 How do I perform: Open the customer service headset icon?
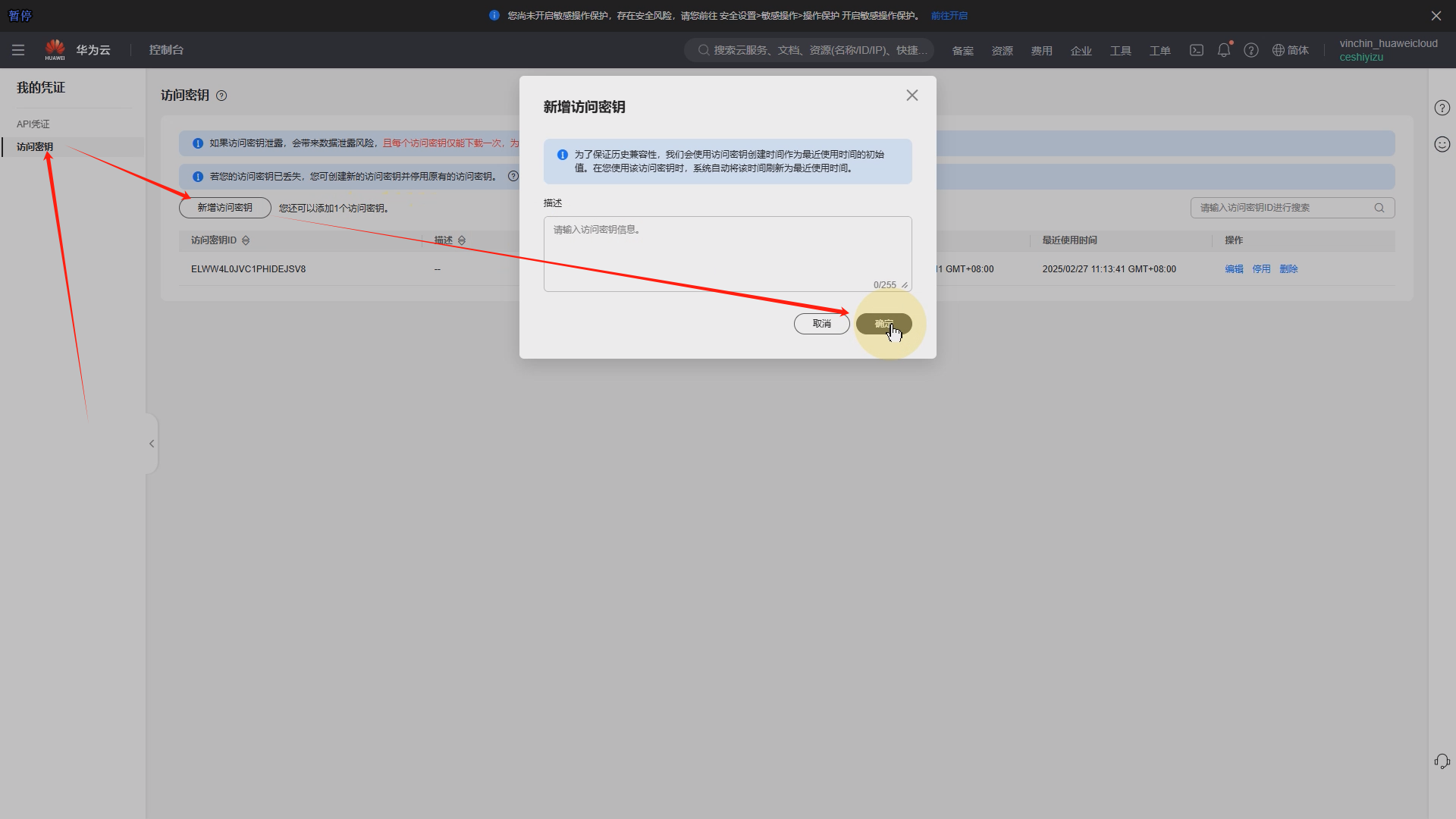point(1442,761)
